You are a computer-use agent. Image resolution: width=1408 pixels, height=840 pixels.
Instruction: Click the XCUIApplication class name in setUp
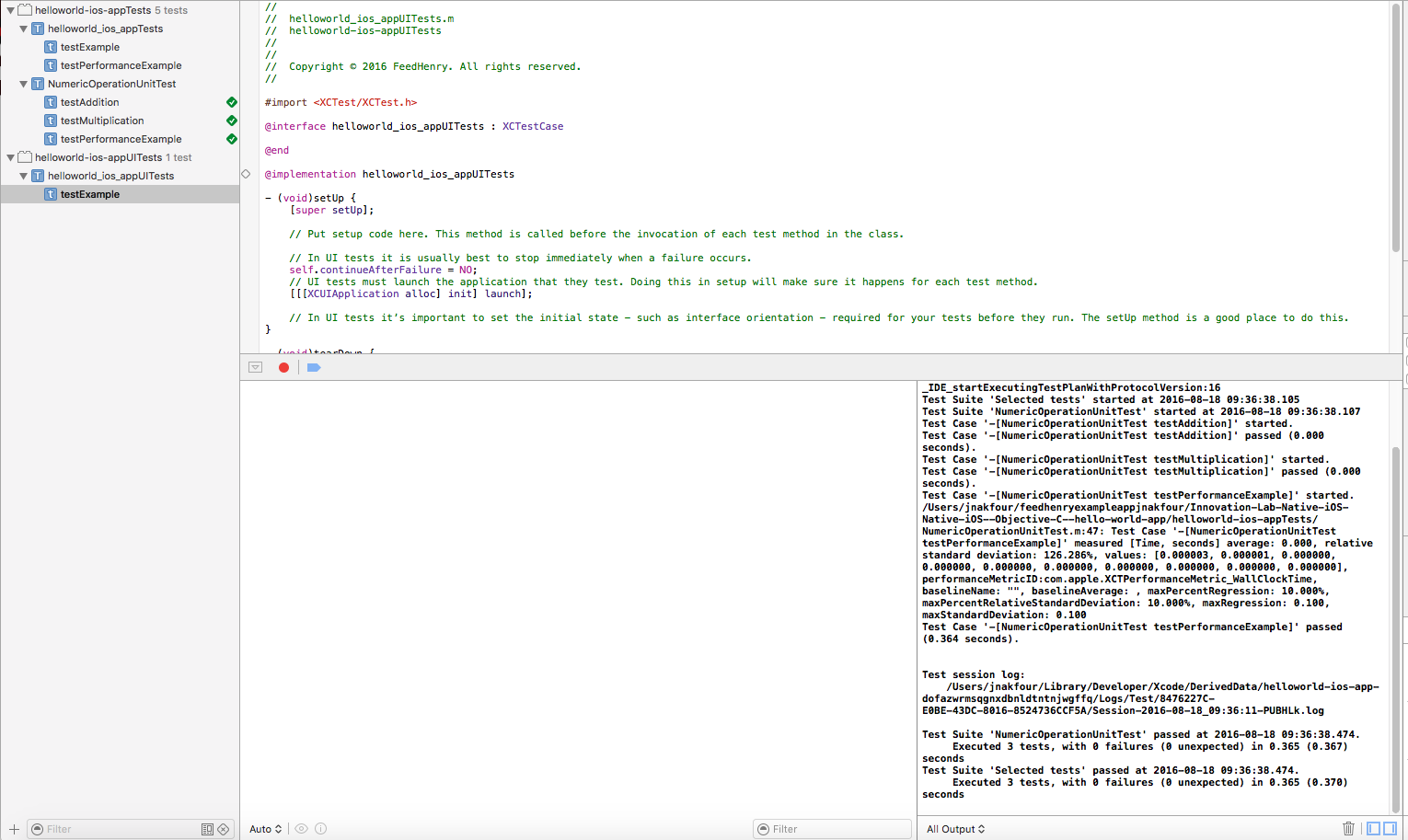click(x=353, y=293)
